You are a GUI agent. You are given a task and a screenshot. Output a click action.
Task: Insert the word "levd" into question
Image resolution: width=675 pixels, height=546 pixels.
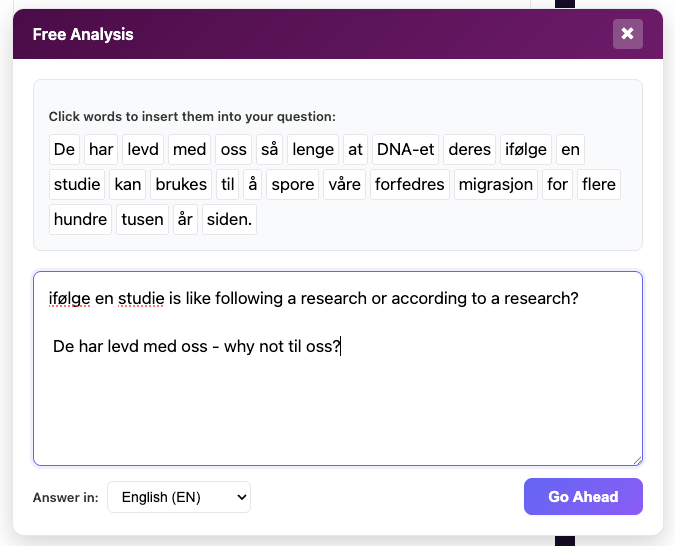click(x=141, y=150)
